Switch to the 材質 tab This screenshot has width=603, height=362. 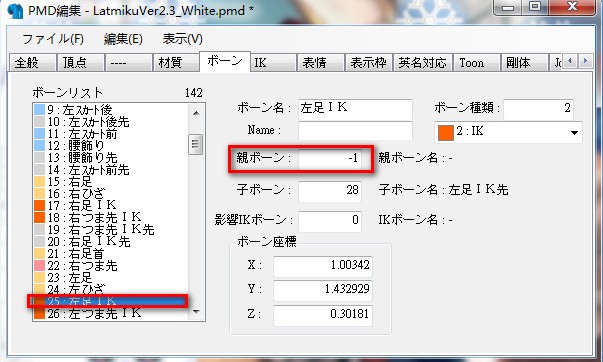coord(177,62)
